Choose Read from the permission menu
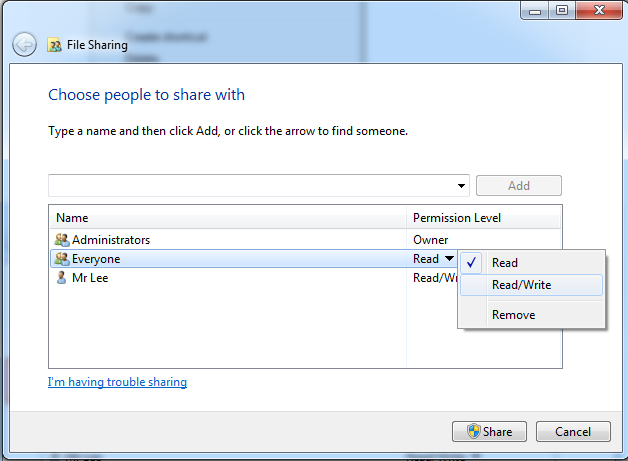 point(505,263)
